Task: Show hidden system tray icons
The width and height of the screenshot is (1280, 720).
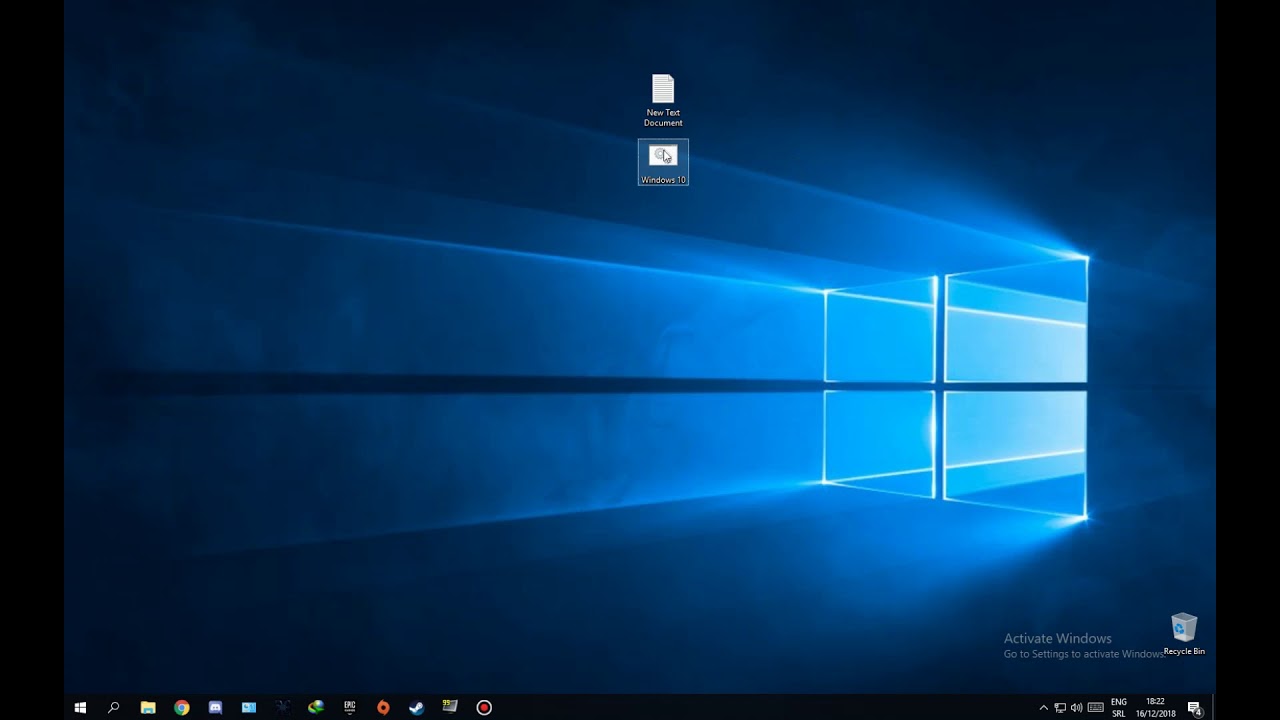Action: pyautogui.click(x=1044, y=707)
